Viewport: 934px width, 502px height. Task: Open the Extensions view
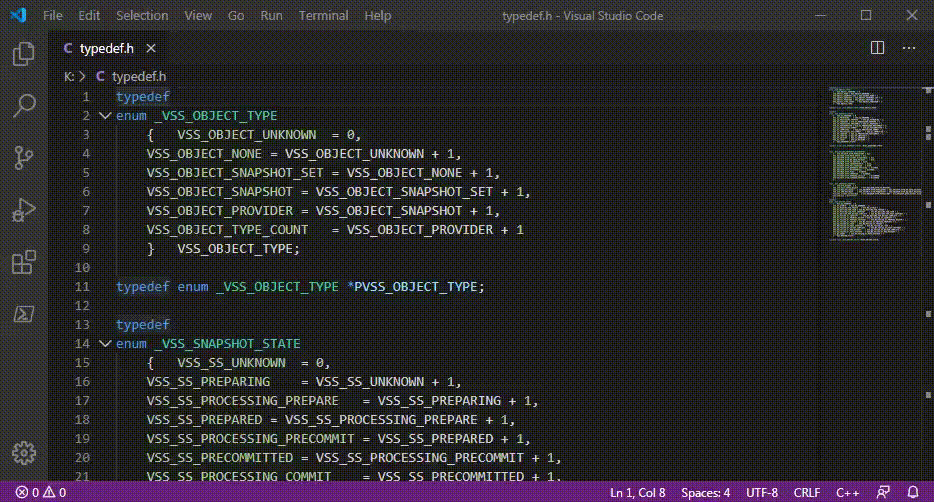pos(24,262)
